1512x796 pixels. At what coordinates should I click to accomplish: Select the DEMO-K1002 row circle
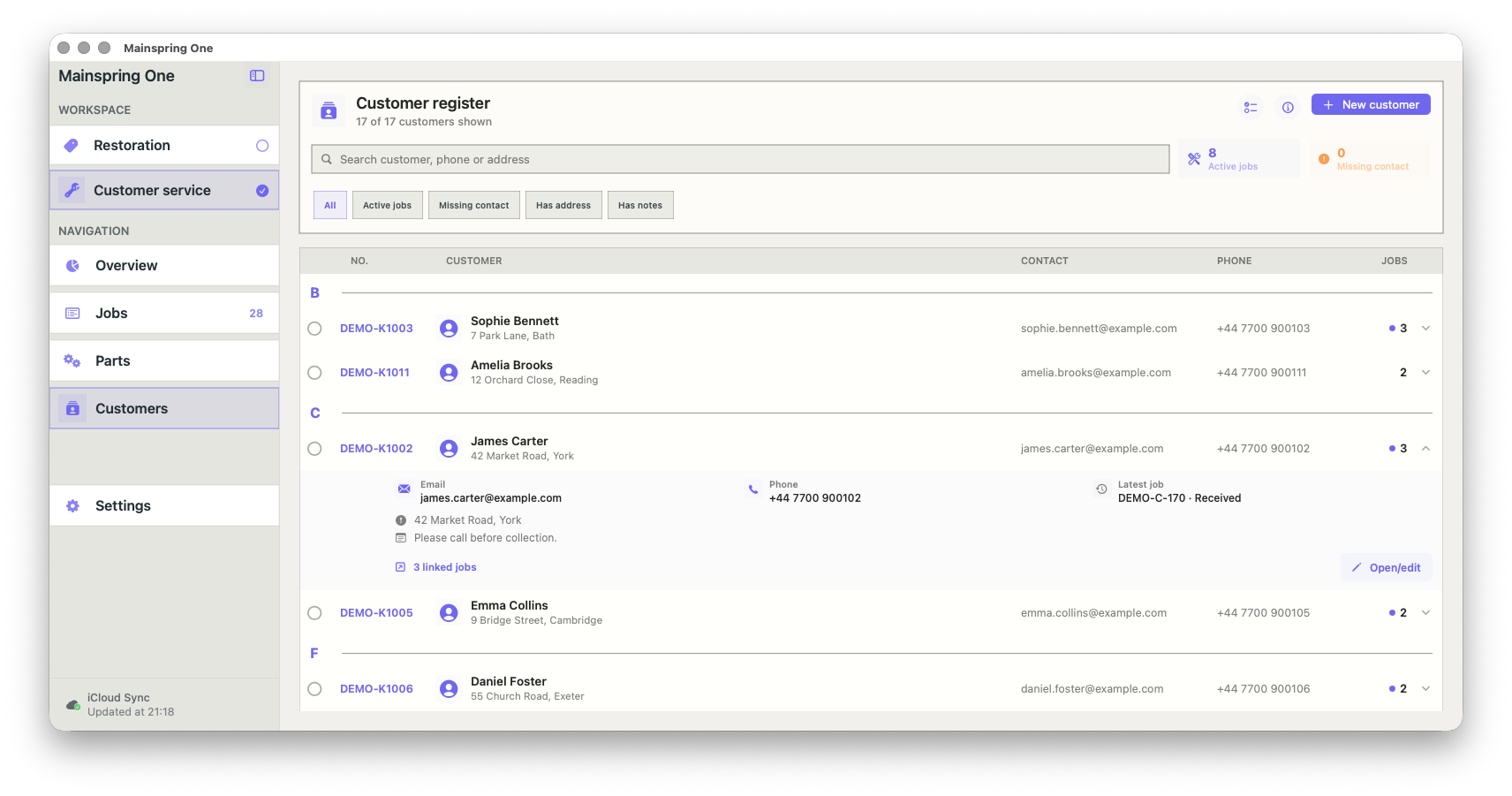tap(314, 449)
